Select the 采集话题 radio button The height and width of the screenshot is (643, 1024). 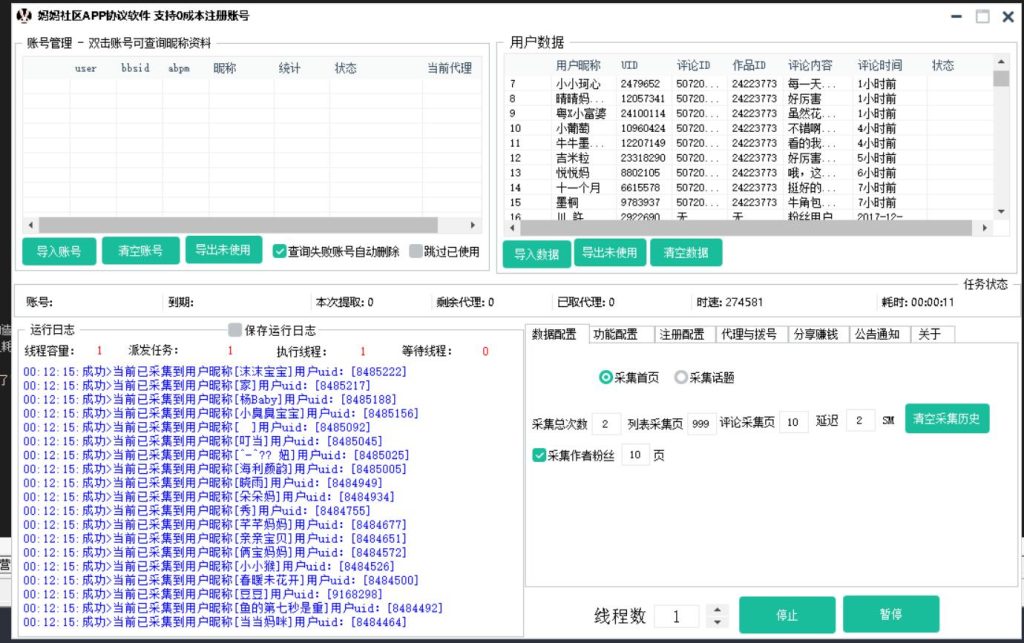point(681,378)
